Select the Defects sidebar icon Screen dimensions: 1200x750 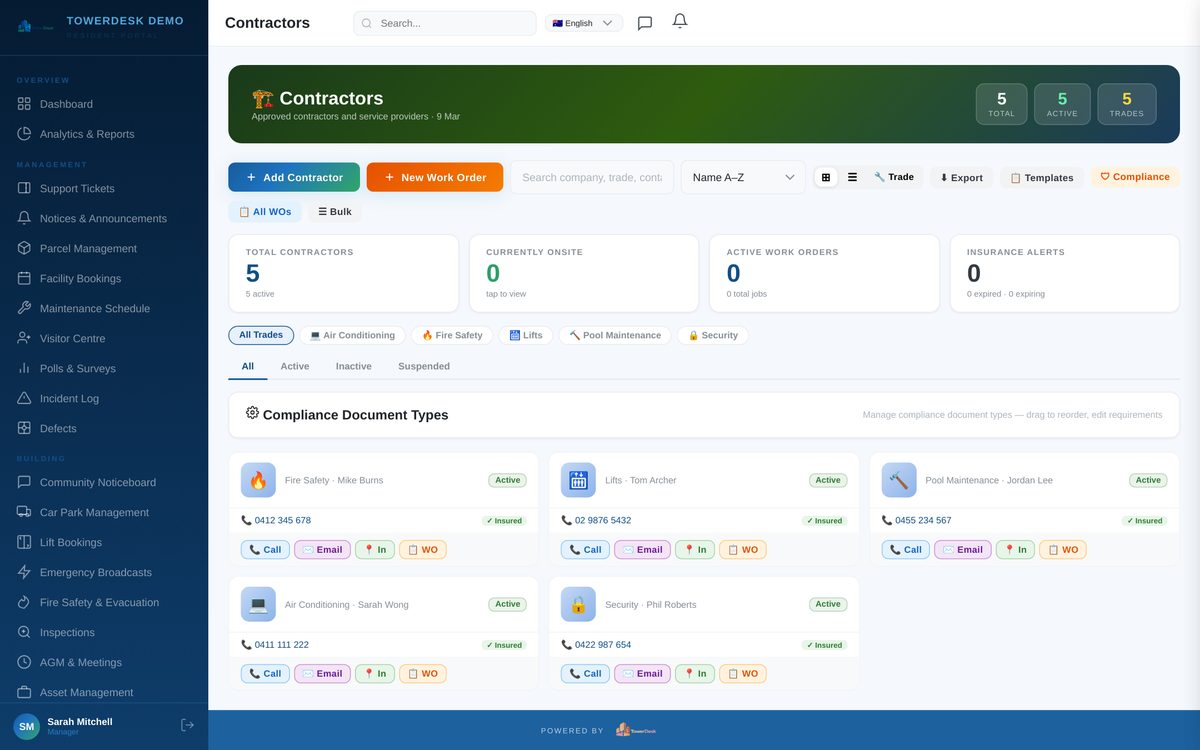(24, 428)
